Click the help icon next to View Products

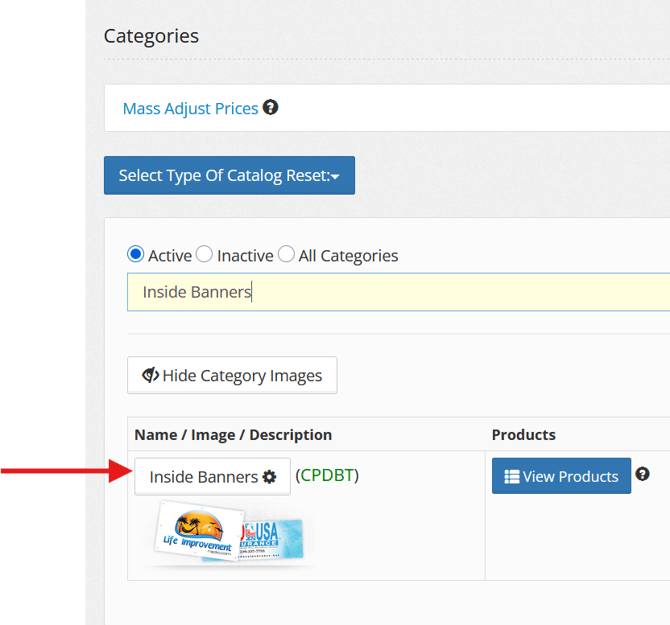point(643,475)
